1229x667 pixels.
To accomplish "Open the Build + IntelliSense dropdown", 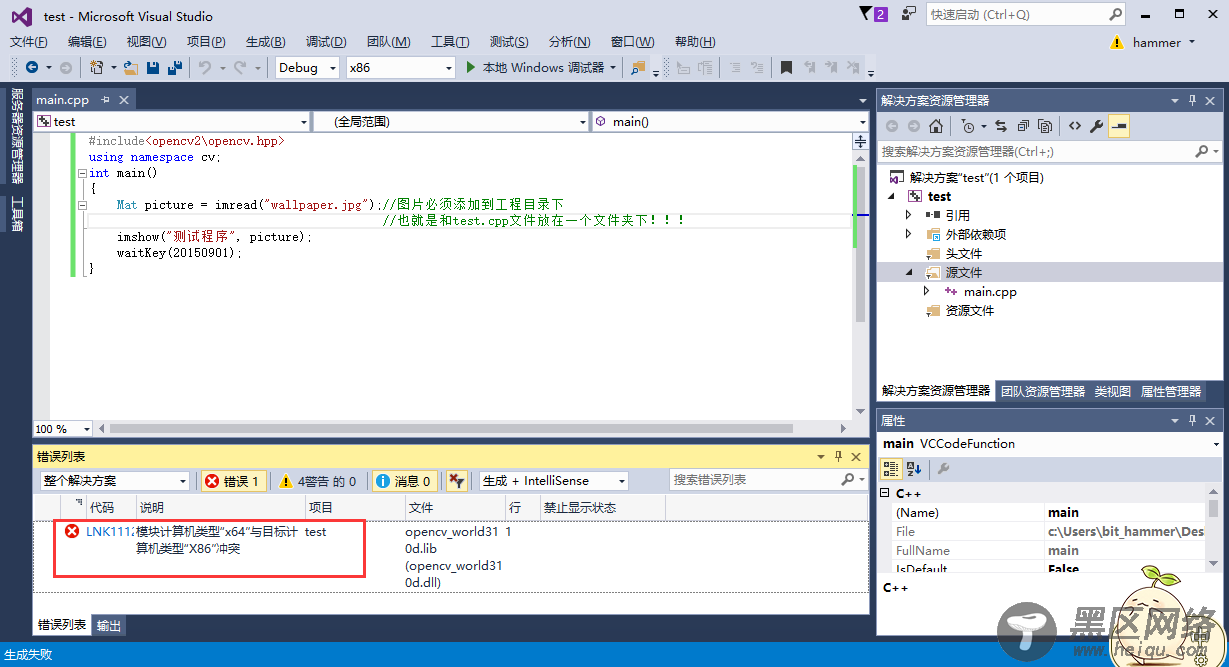I will [554, 481].
